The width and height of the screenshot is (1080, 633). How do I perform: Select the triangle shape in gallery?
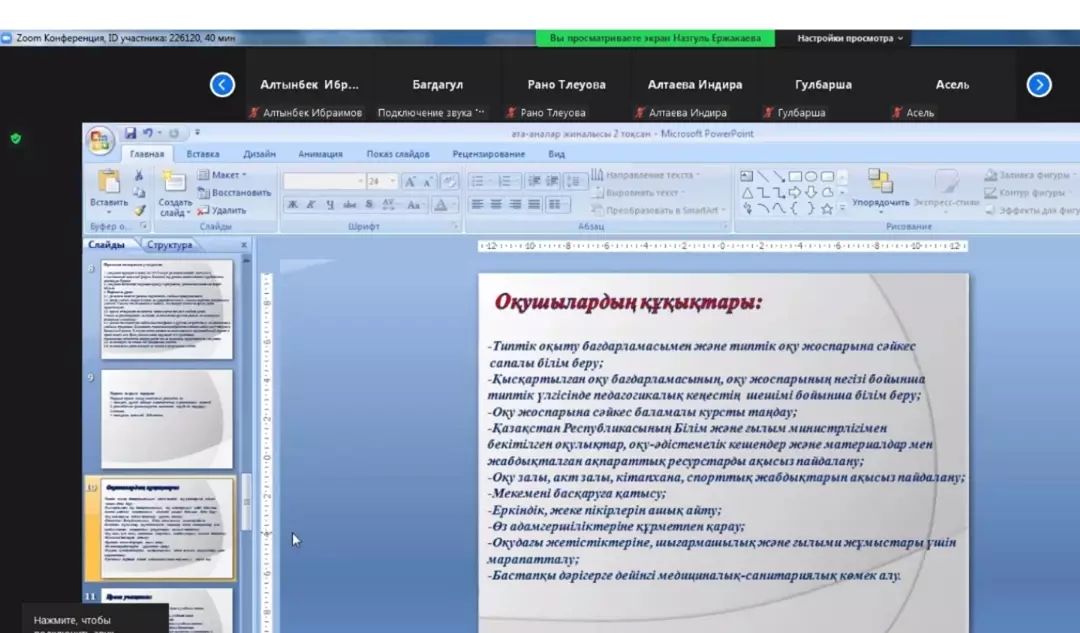747,193
